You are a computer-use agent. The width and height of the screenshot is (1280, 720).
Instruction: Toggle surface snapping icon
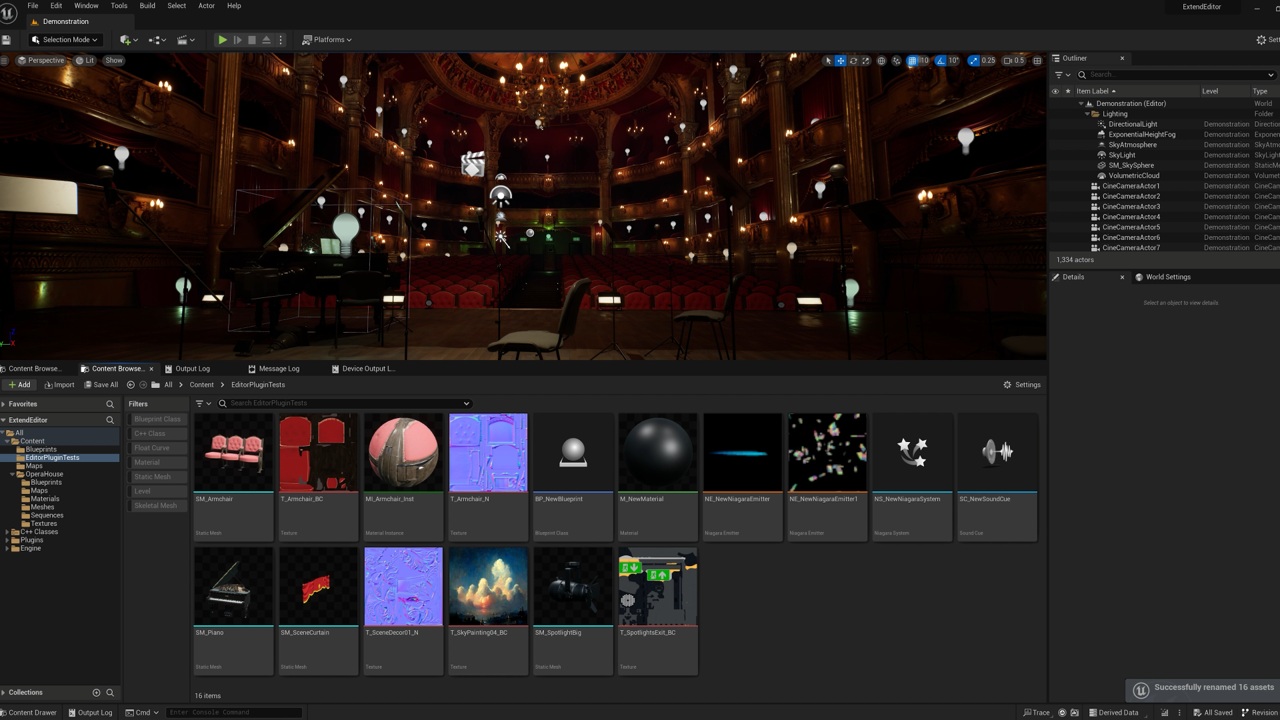896,60
